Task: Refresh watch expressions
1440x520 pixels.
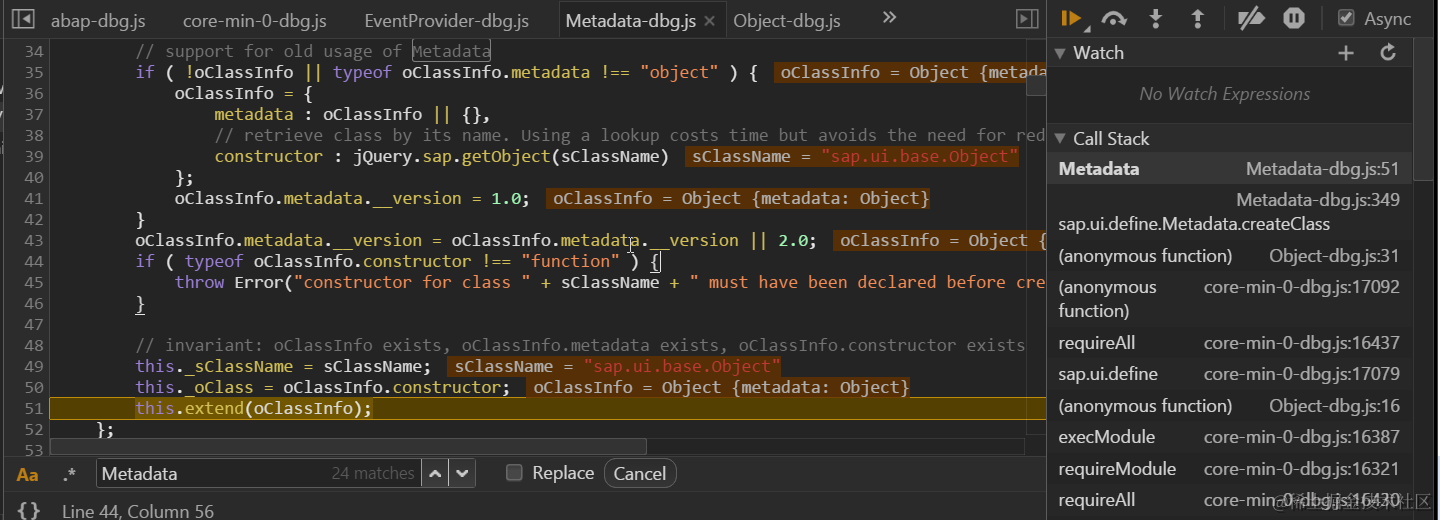Action: (1388, 53)
